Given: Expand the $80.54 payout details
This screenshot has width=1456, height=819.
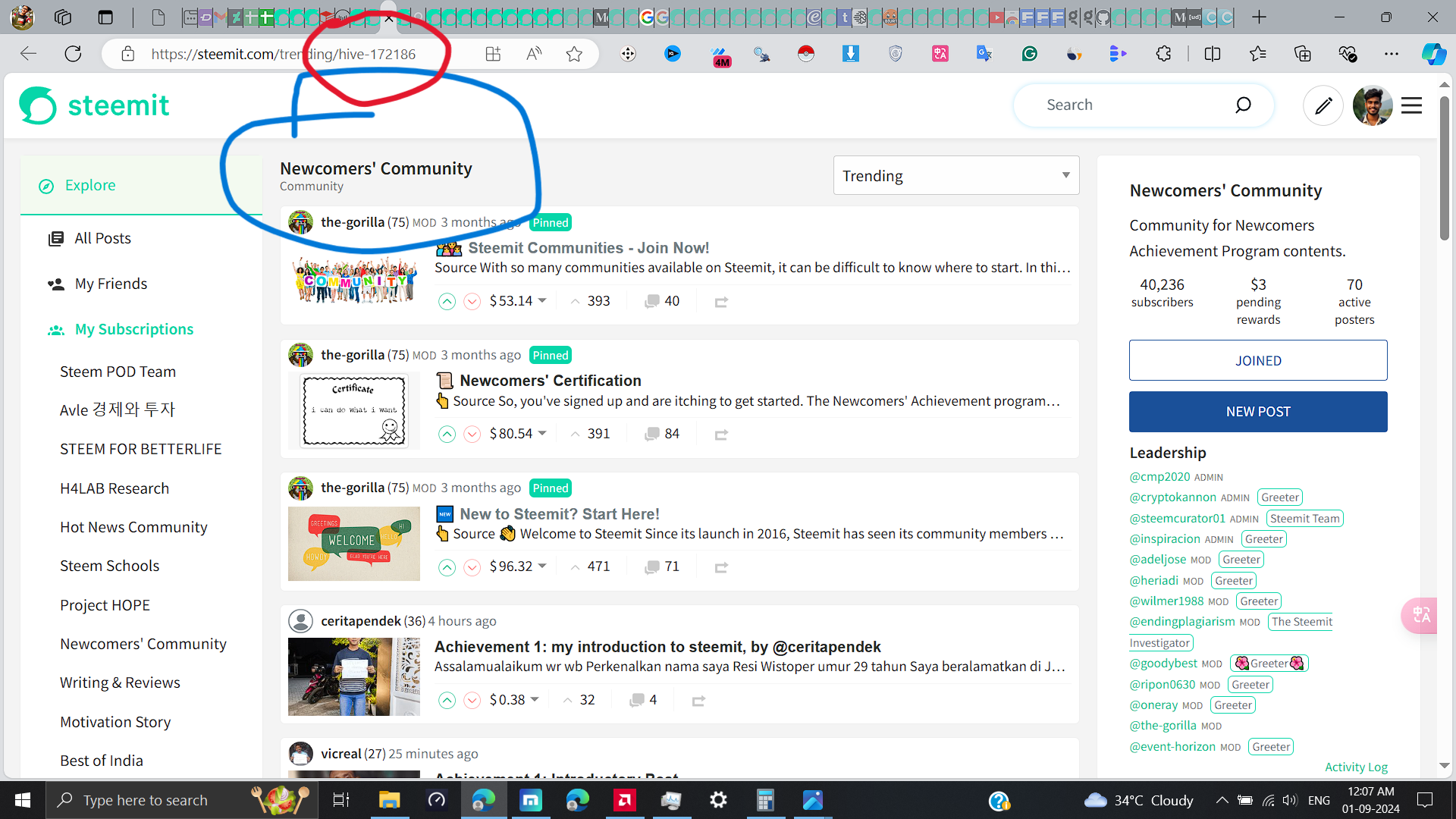Looking at the screenshot, I should click(518, 434).
